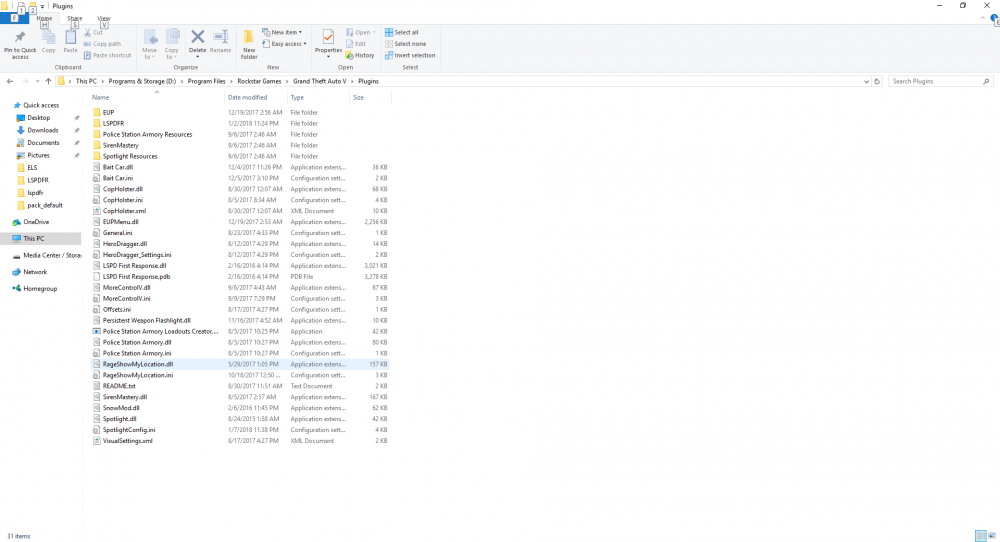Select Quick access in navigation pane
The width and height of the screenshot is (1000, 542).
pos(41,105)
